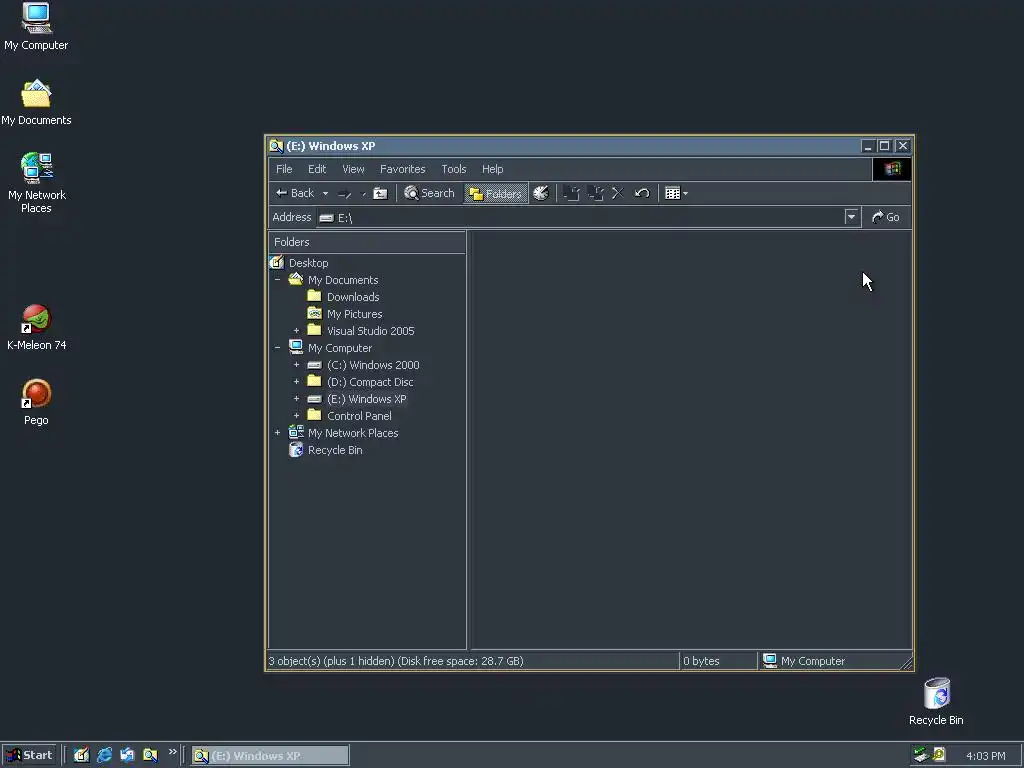Open the History pane icon
The image size is (1024, 768).
coord(541,193)
